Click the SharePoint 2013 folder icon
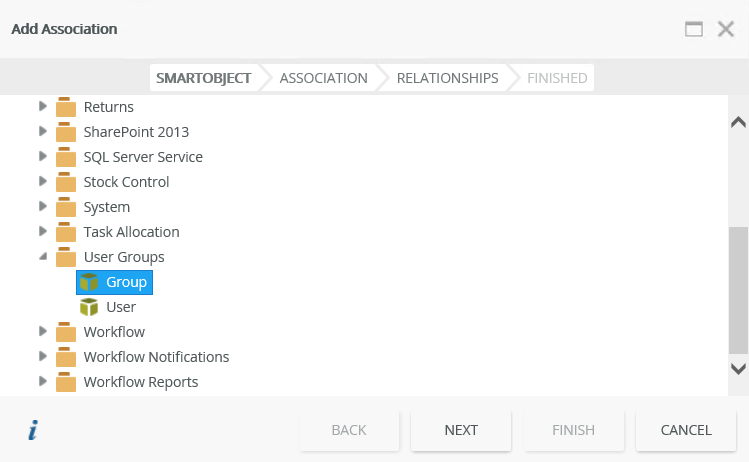This screenshot has width=749, height=462. 66,132
